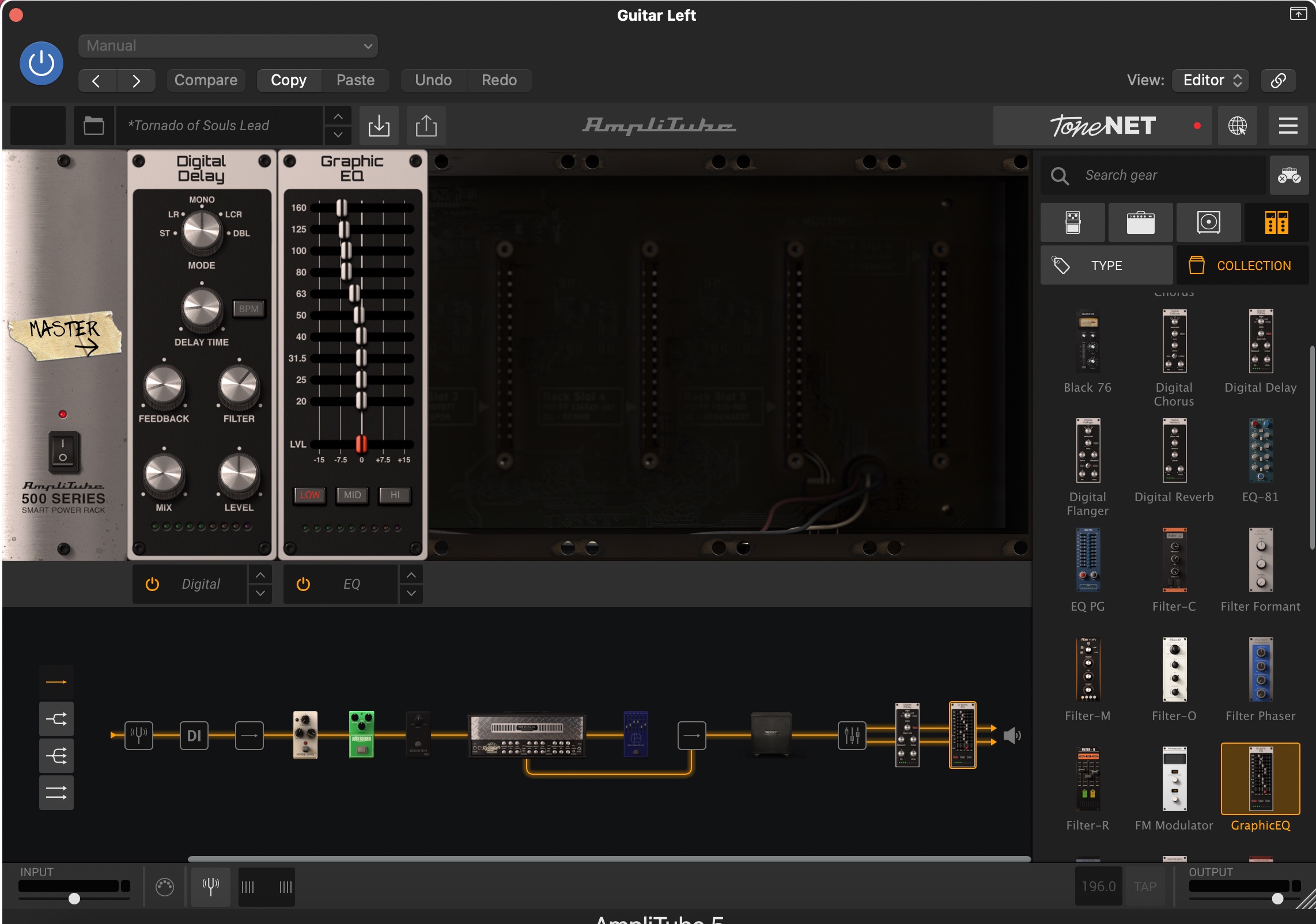Click the link chain icon
1316x924 pixels.
pyautogui.click(x=1279, y=80)
